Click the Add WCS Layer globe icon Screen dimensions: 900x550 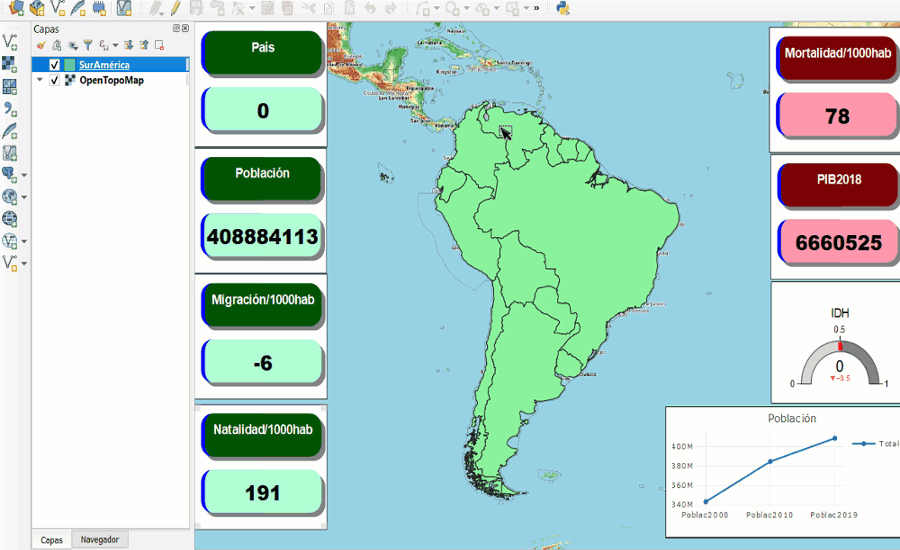click(10, 218)
